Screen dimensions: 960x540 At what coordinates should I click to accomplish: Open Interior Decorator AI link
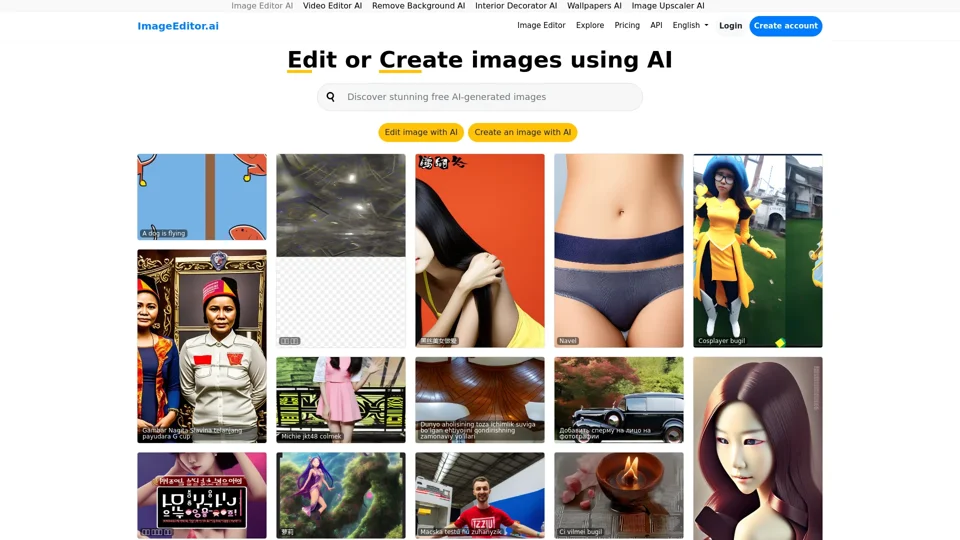[516, 6]
